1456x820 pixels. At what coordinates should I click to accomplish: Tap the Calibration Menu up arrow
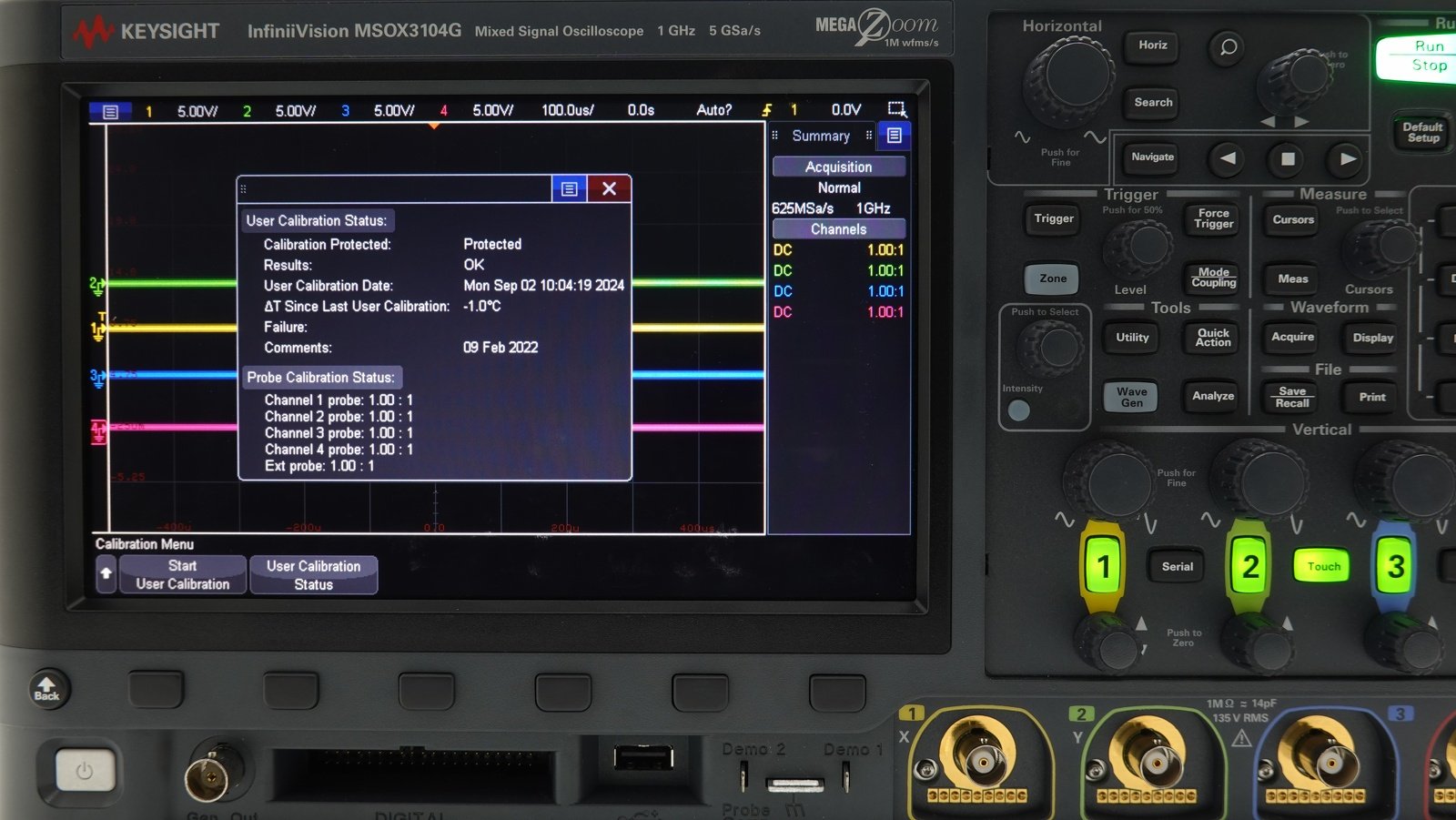click(106, 573)
